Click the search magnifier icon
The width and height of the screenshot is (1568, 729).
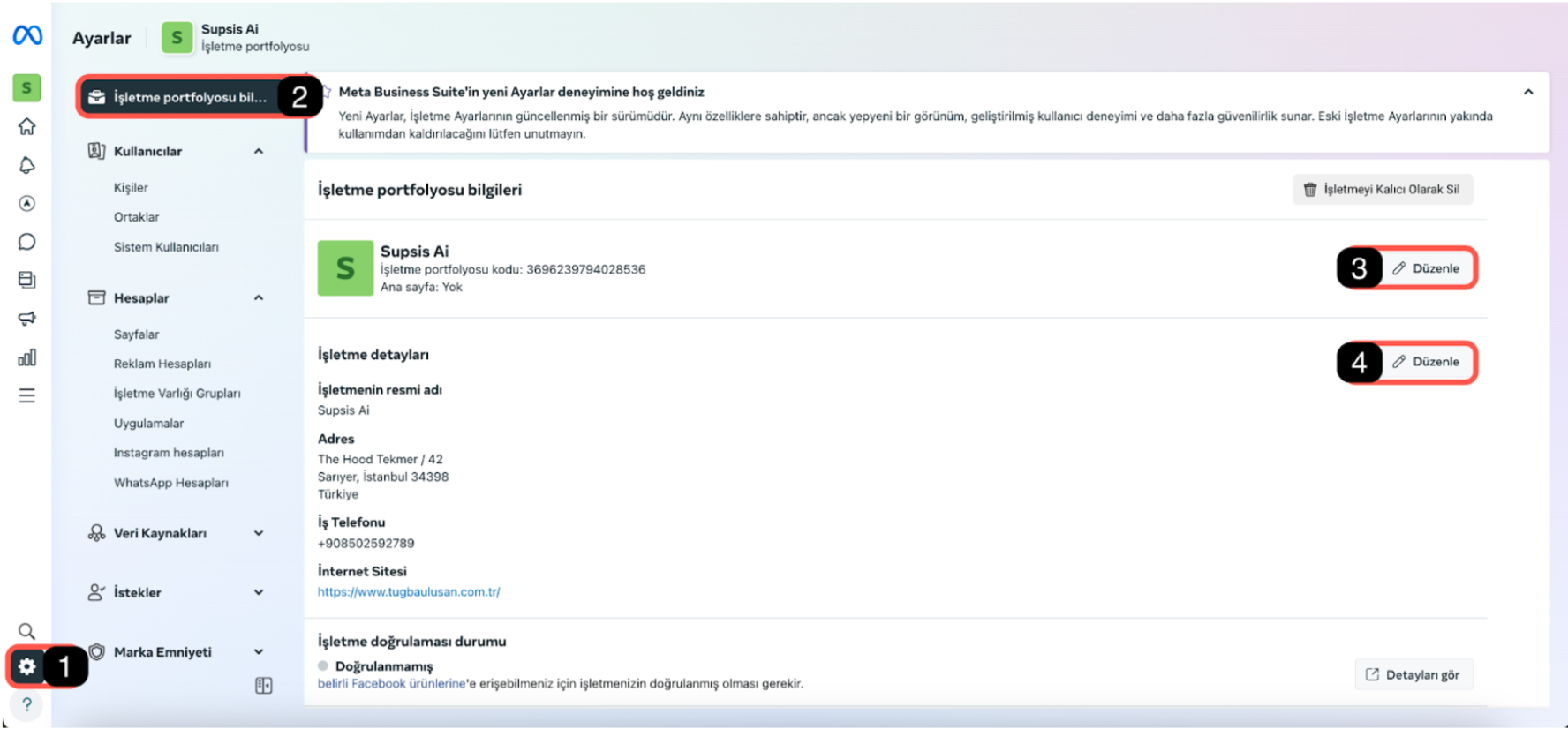26,631
